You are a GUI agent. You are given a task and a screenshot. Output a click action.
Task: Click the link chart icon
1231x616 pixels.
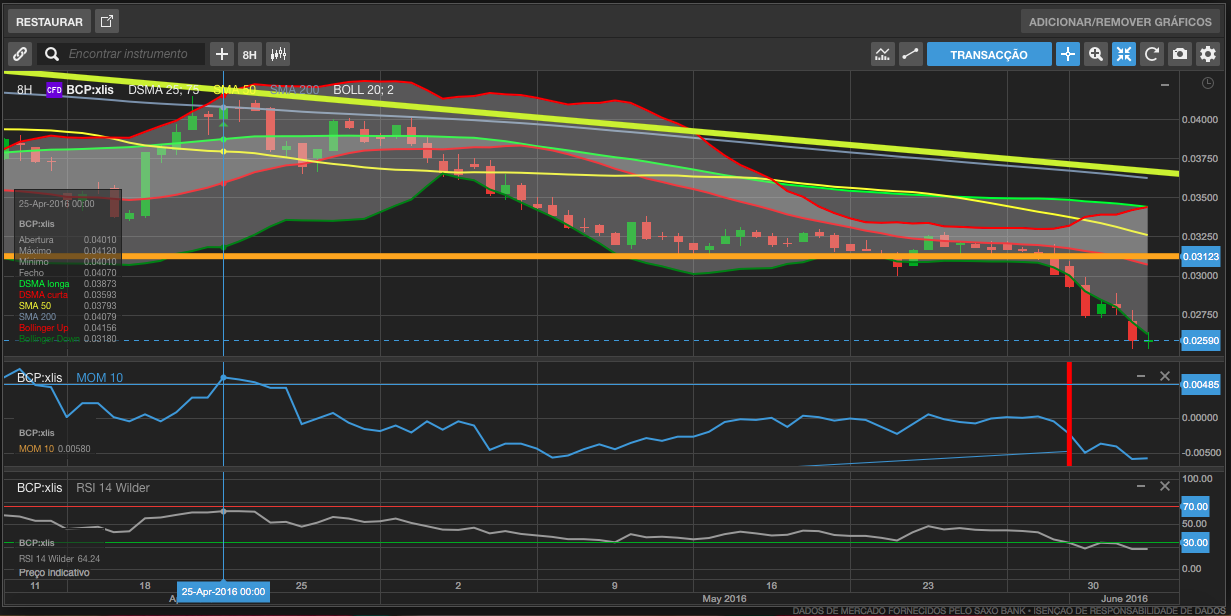(x=20, y=54)
